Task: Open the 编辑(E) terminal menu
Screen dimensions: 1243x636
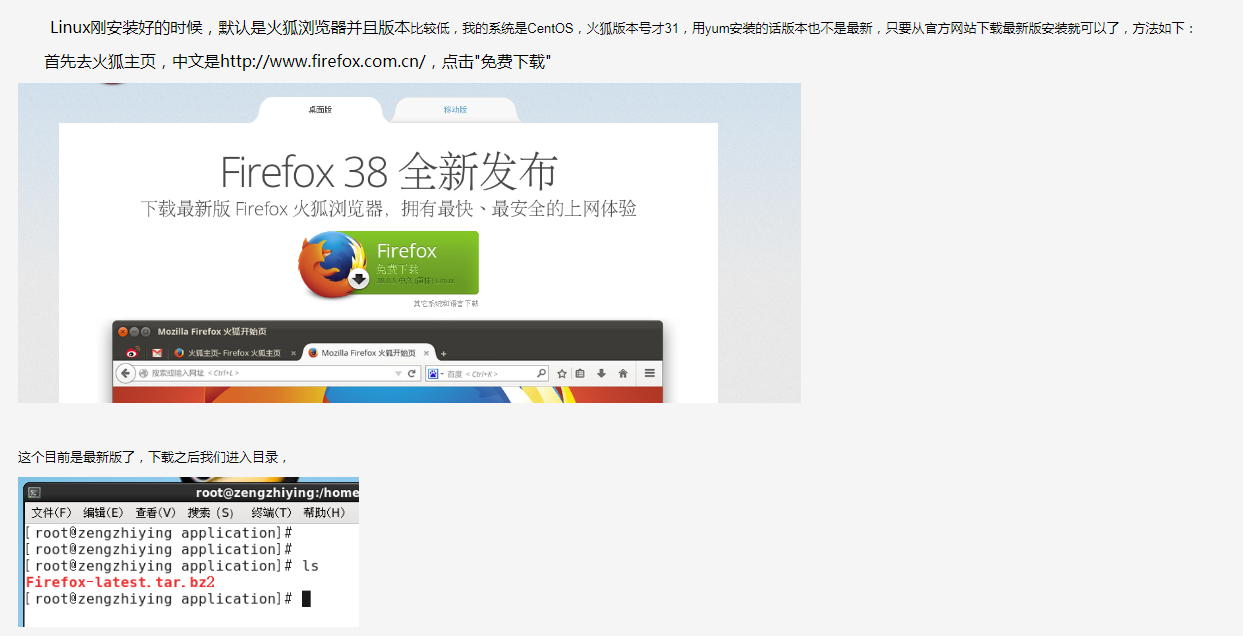Action: (103, 512)
